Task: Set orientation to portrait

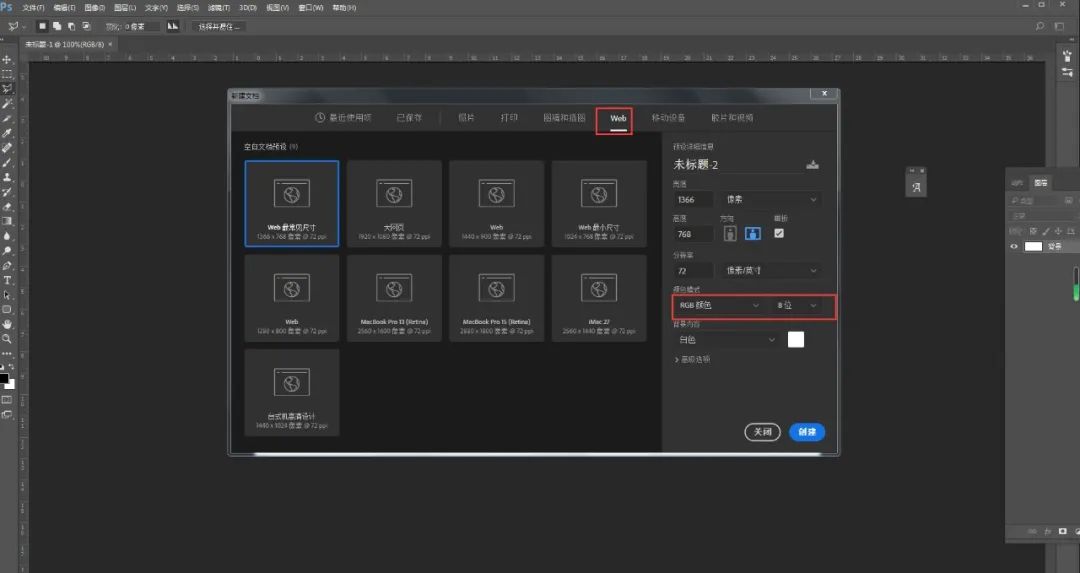Action: 730,233
